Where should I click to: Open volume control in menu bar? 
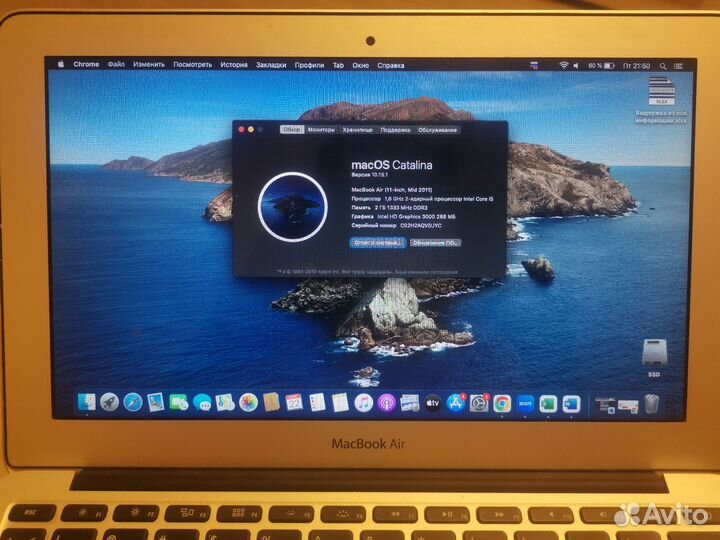pos(576,66)
